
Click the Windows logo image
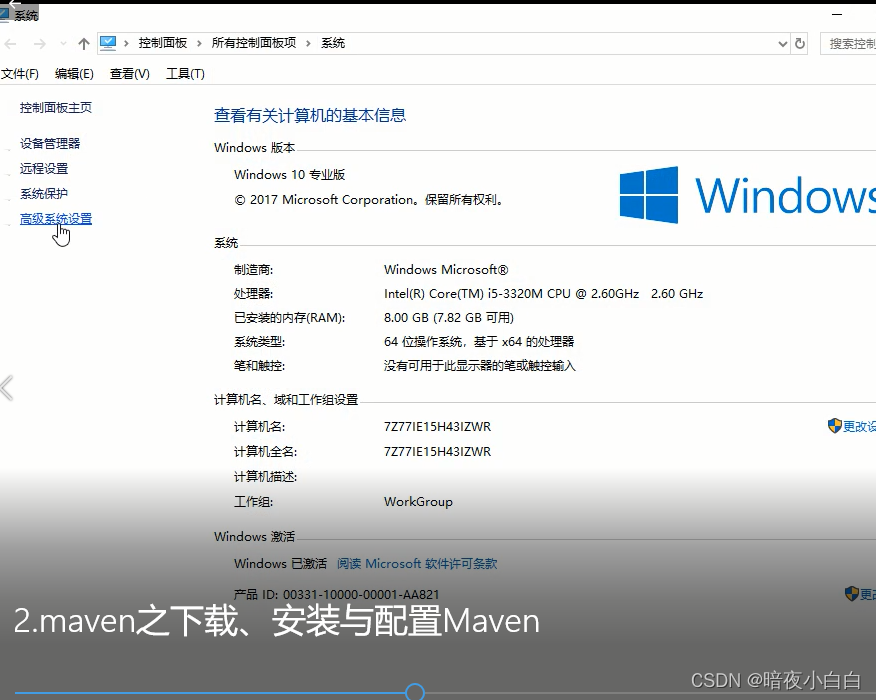[649, 195]
